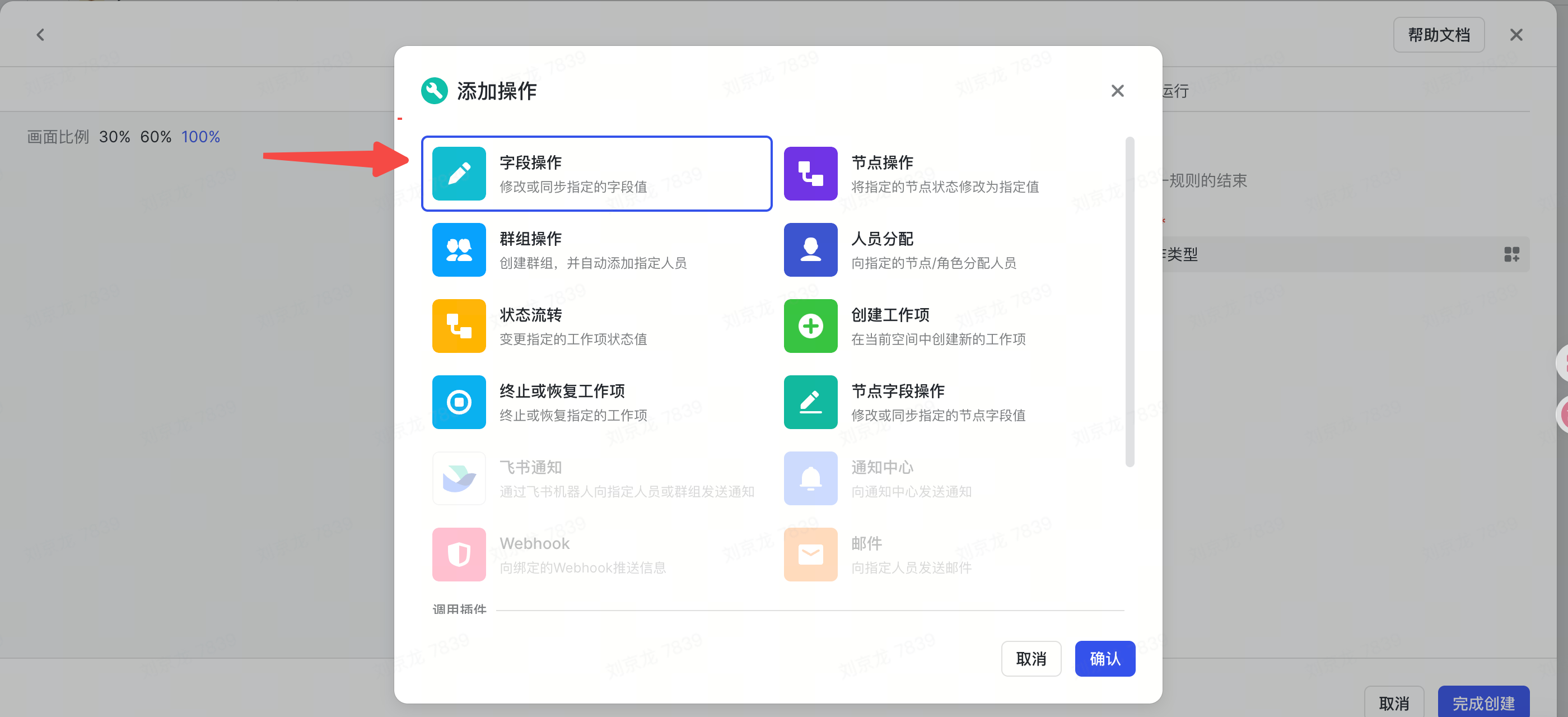The image size is (1568, 717).
Task: Click description 在当前空间中创建新的工作项
Action: 938,339
